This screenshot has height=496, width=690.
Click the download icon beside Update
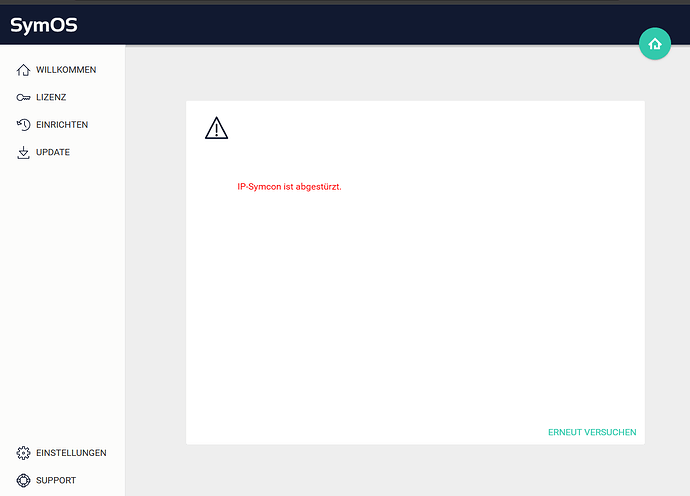tap(23, 152)
